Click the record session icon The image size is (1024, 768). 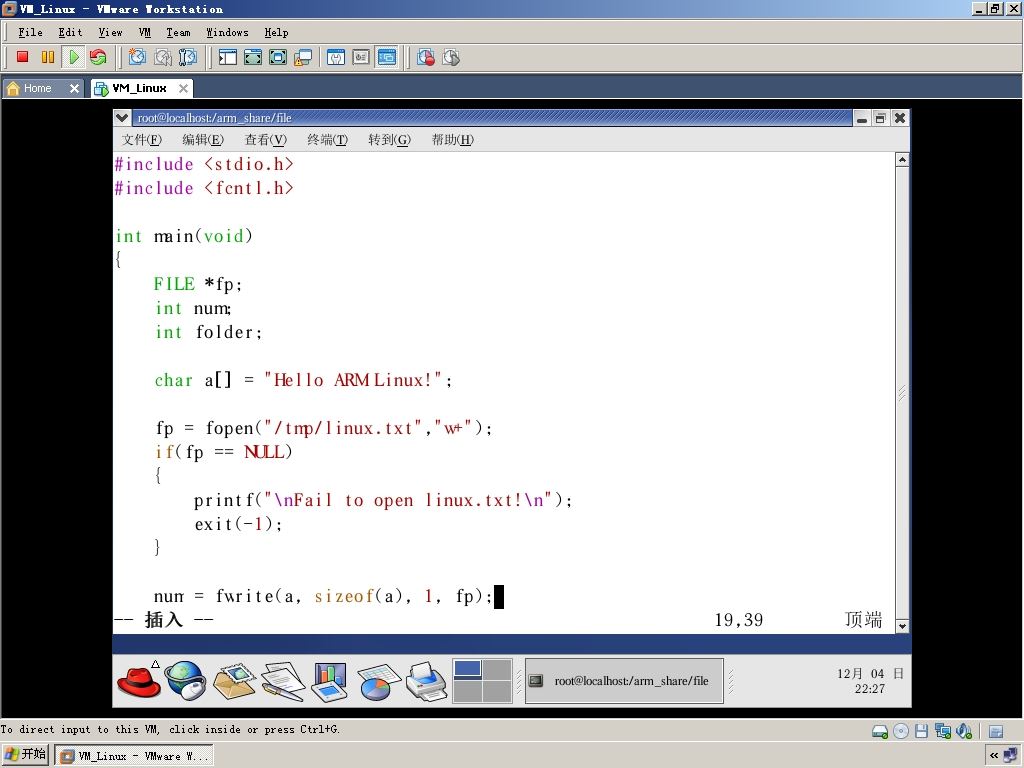pos(426,57)
